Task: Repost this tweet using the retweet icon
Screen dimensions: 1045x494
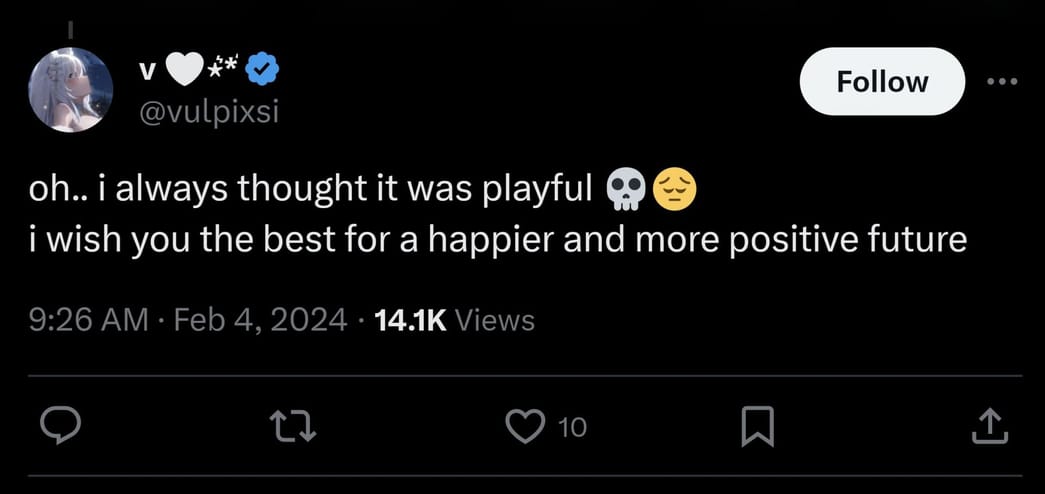Action: point(294,427)
